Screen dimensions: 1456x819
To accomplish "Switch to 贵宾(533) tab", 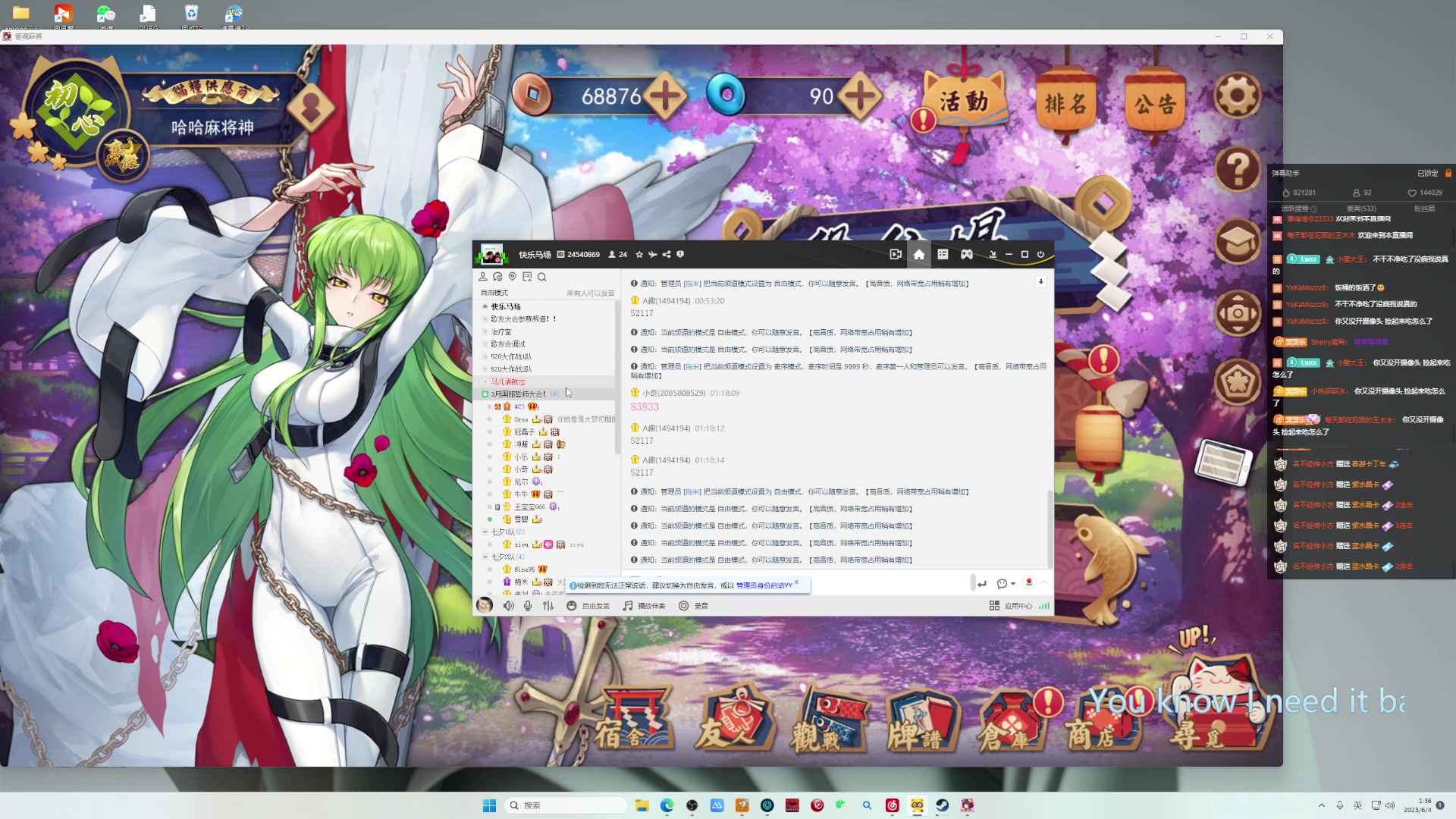I will tap(1361, 209).
